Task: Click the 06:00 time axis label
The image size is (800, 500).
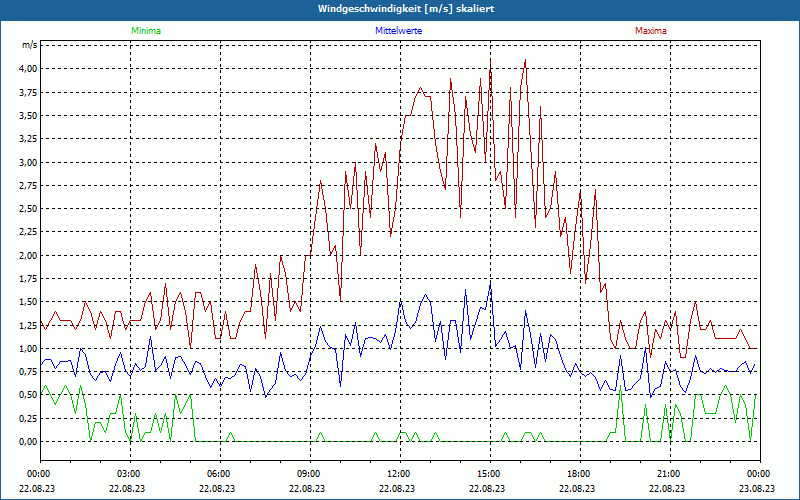Action: tap(220, 474)
